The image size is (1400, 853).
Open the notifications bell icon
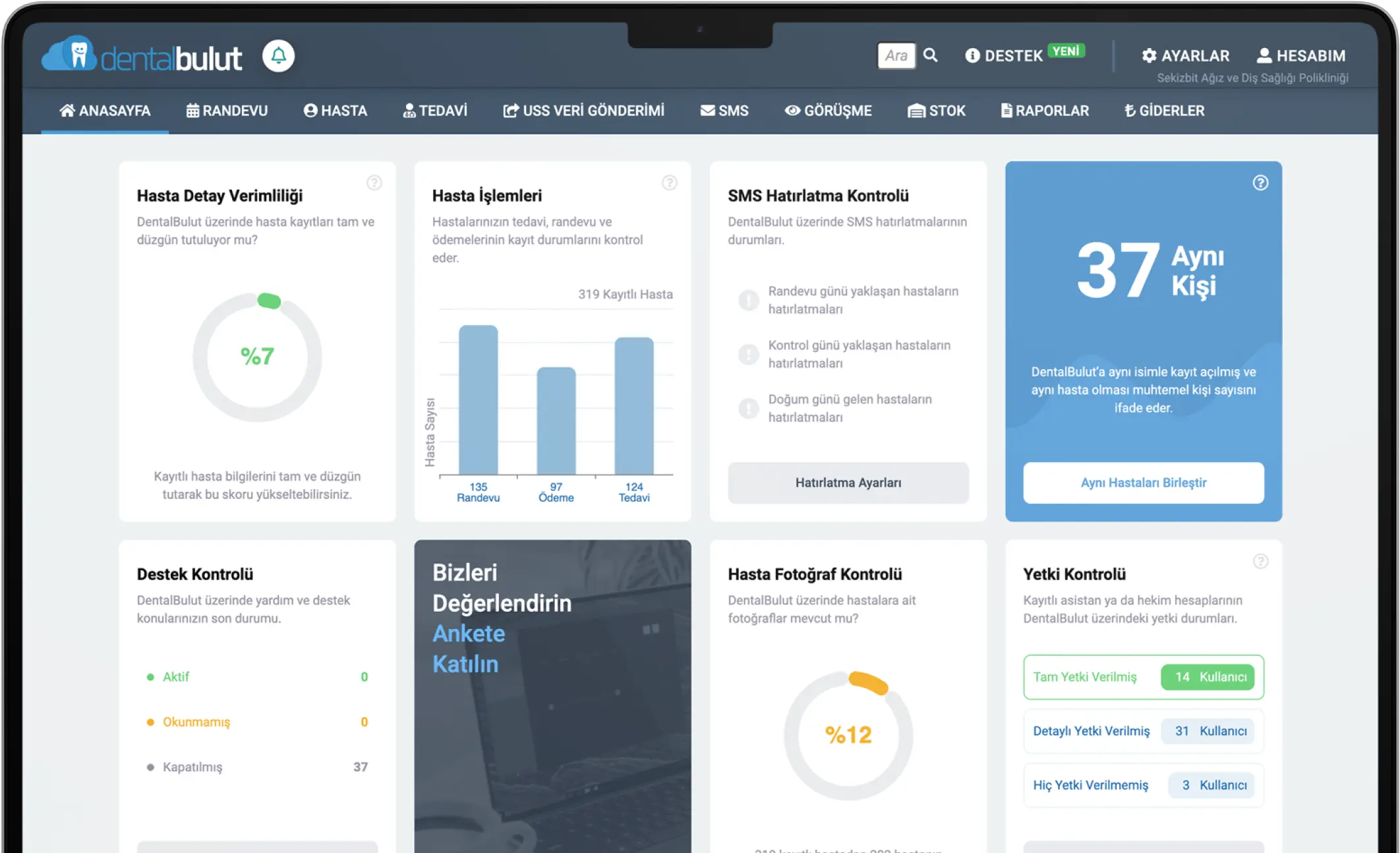pyautogui.click(x=279, y=55)
